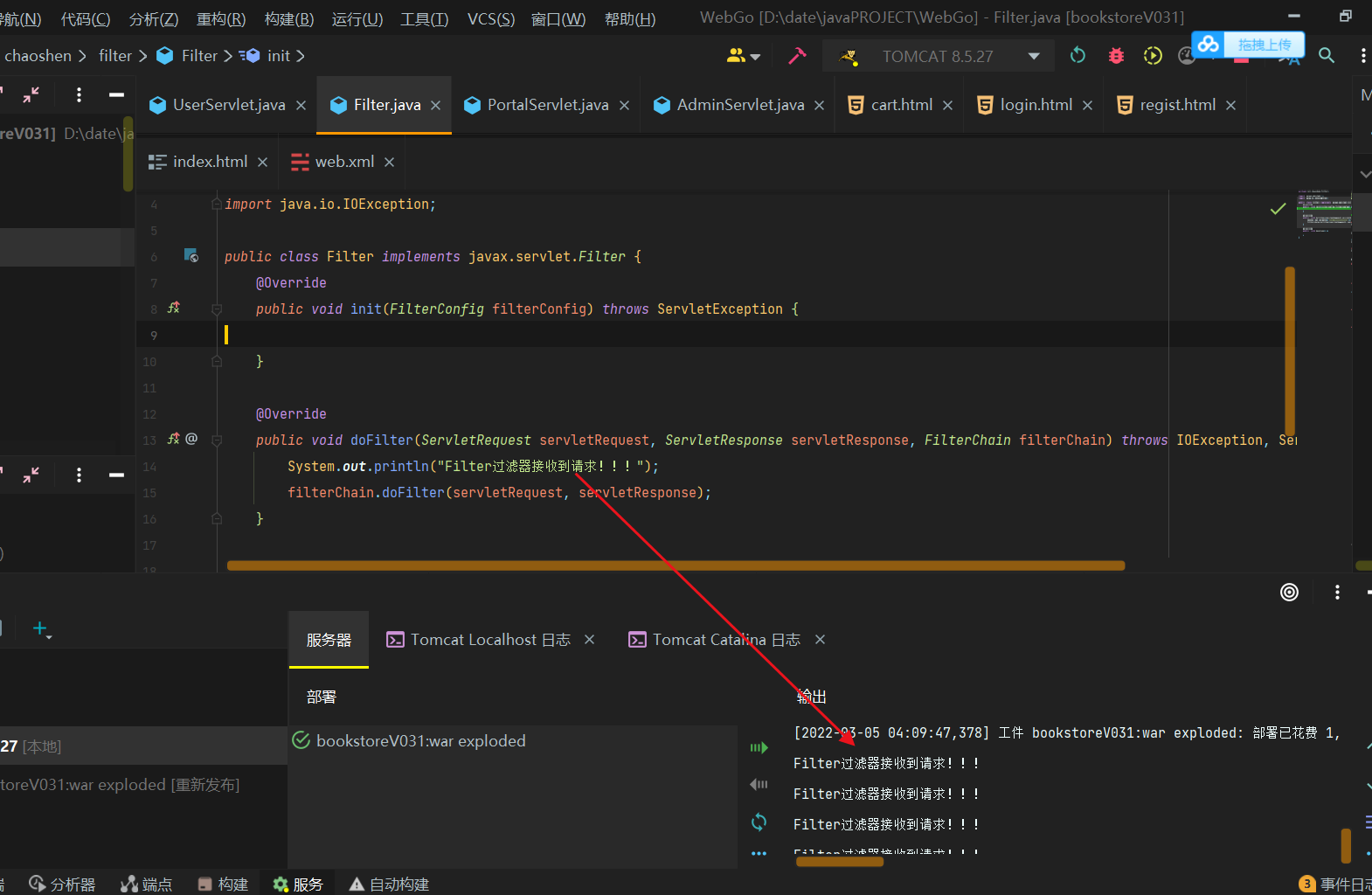Close the login.html tab
Viewport: 1372px width, 895px height.
coord(1087,106)
